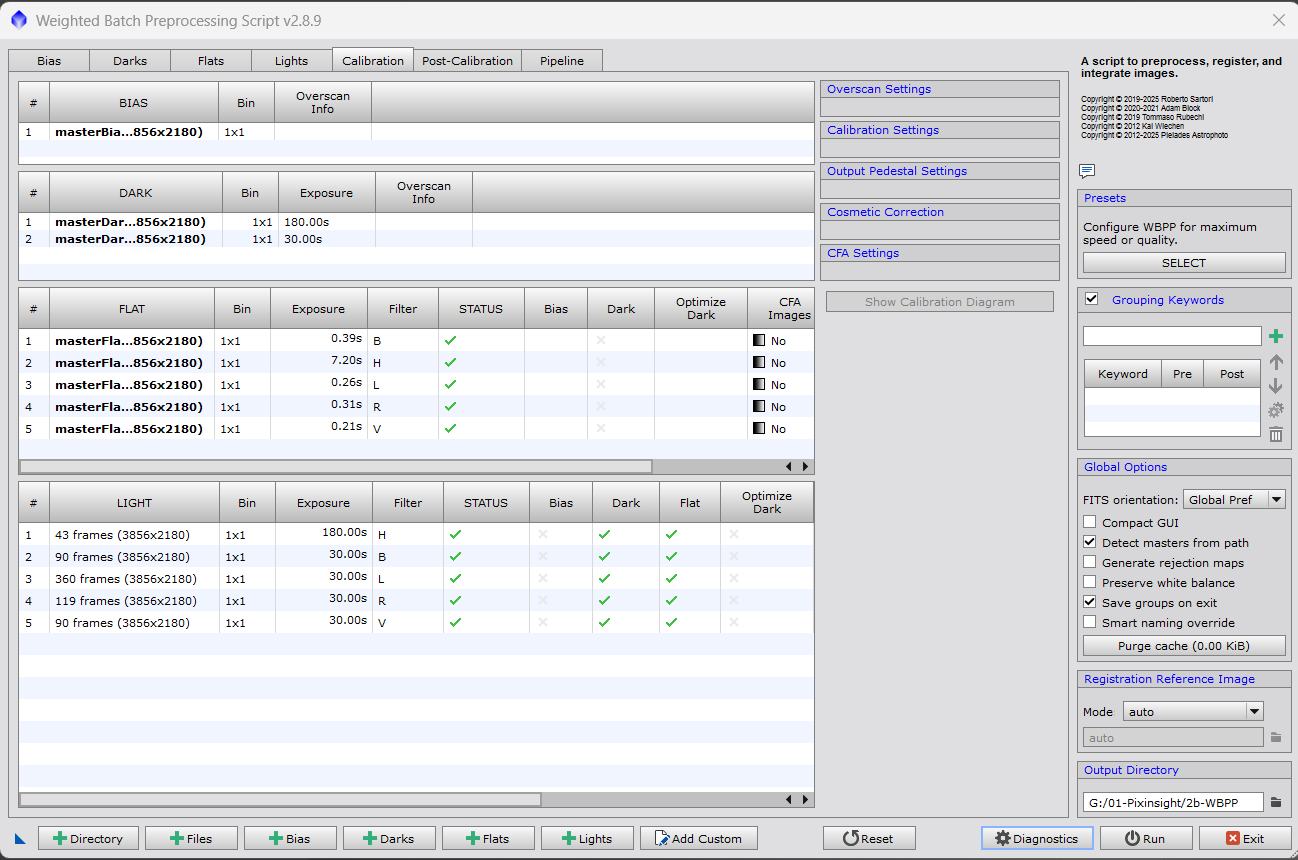Click the Dark checkmark in the 360 frames row
The image size is (1298, 860).
click(605, 579)
